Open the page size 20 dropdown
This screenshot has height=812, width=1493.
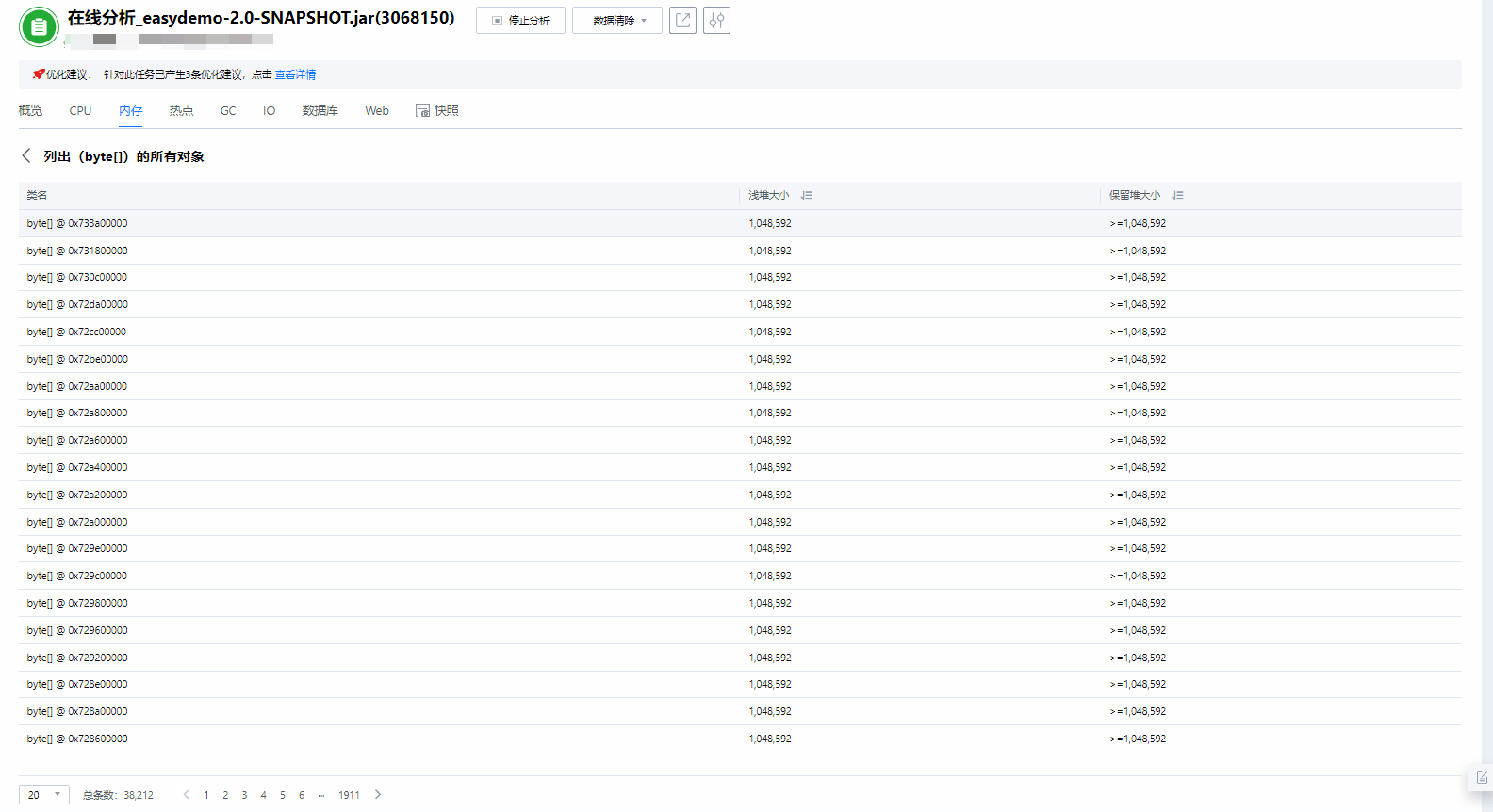point(44,795)
